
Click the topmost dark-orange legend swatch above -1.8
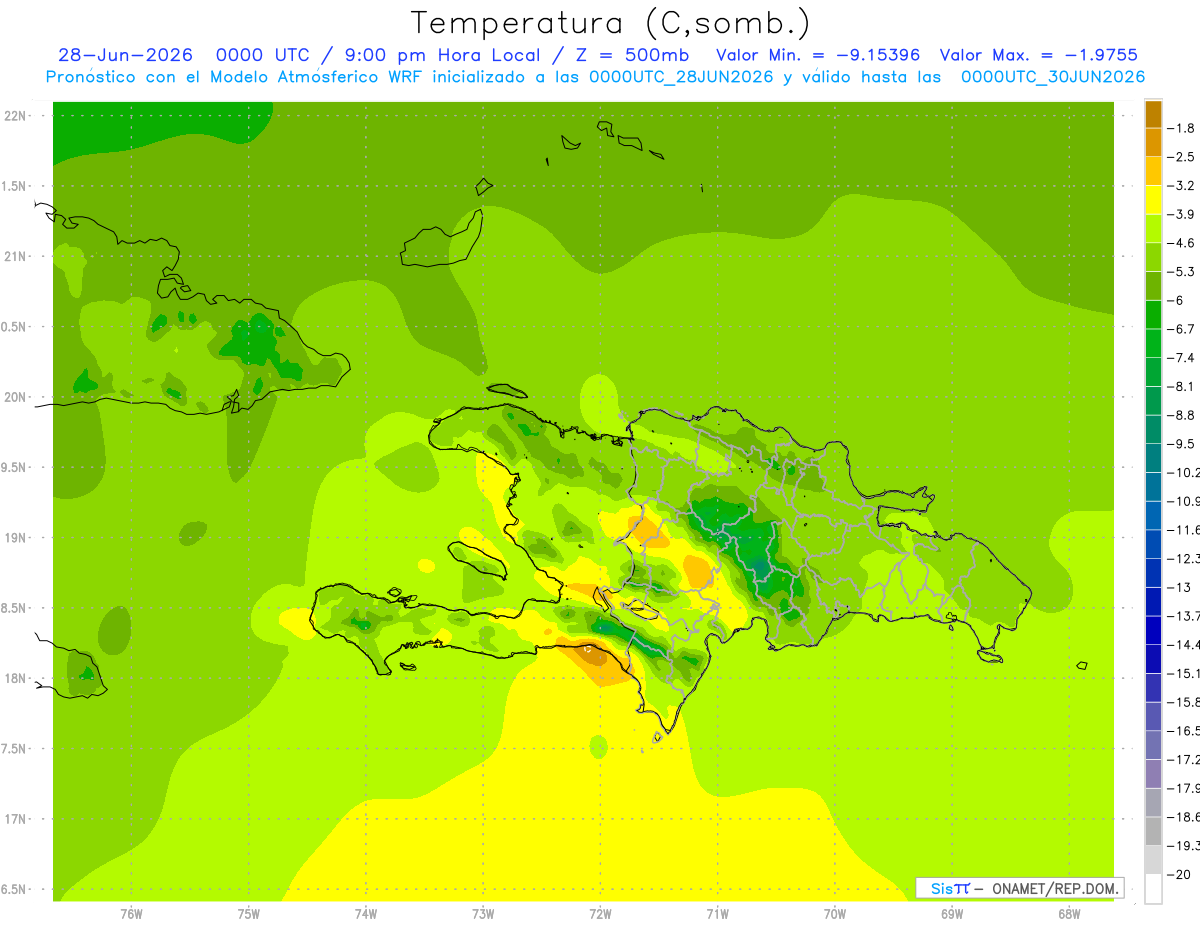[1153, 114]
